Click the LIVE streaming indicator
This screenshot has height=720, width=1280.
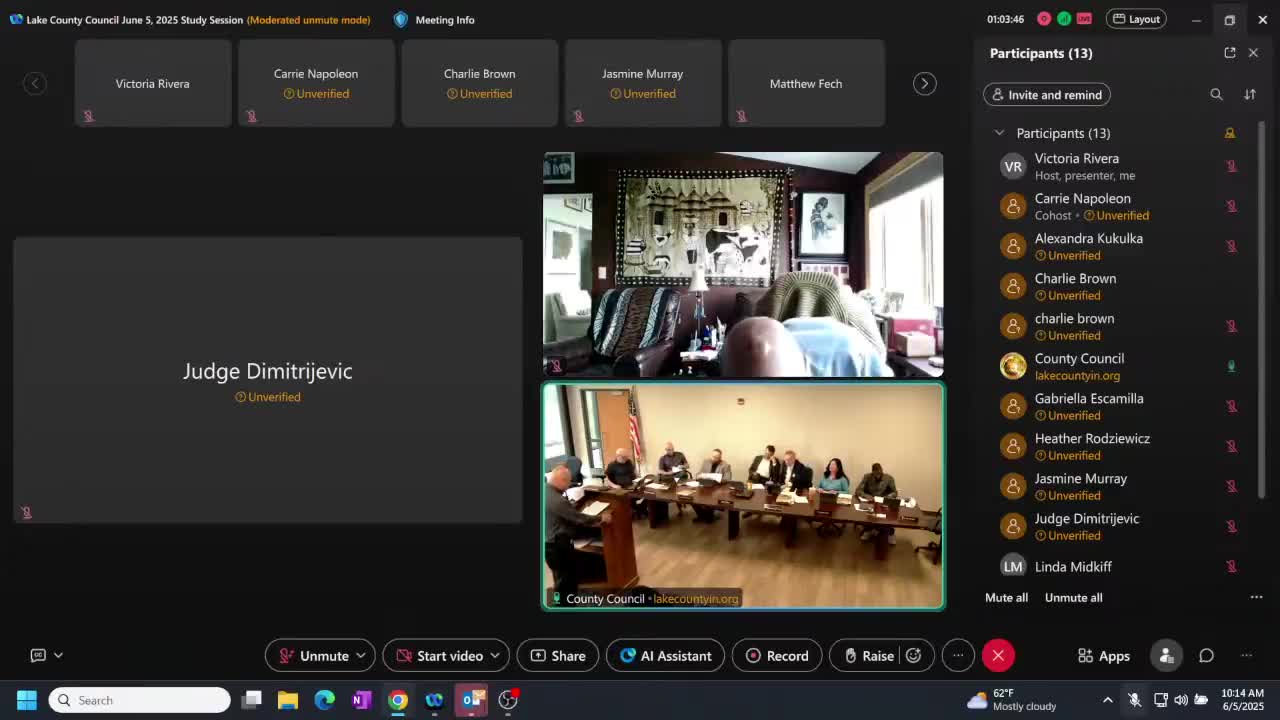click(x=1084, y=19)
